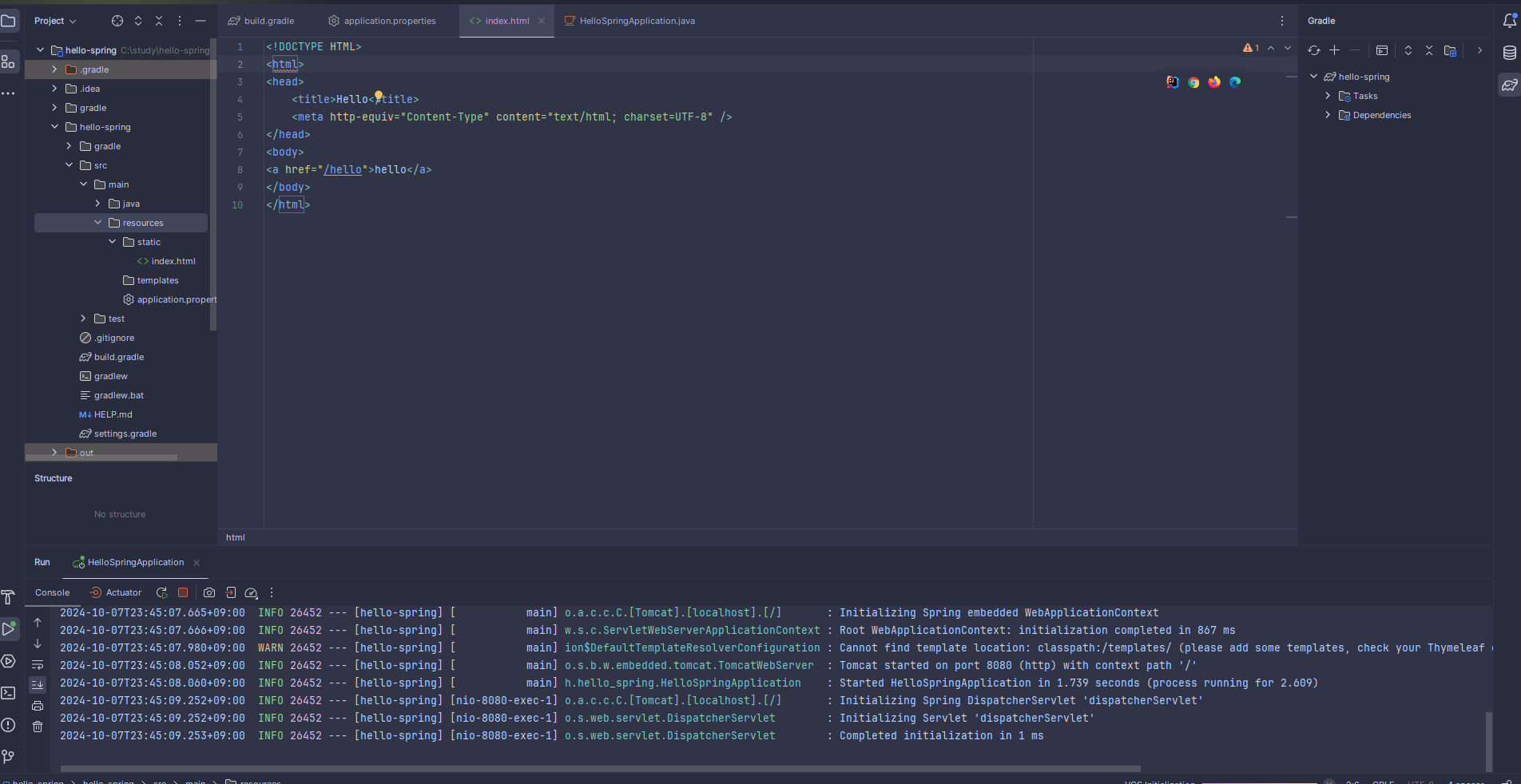
Task: Click warning count inspection indicator
Action: (1251, 48)
